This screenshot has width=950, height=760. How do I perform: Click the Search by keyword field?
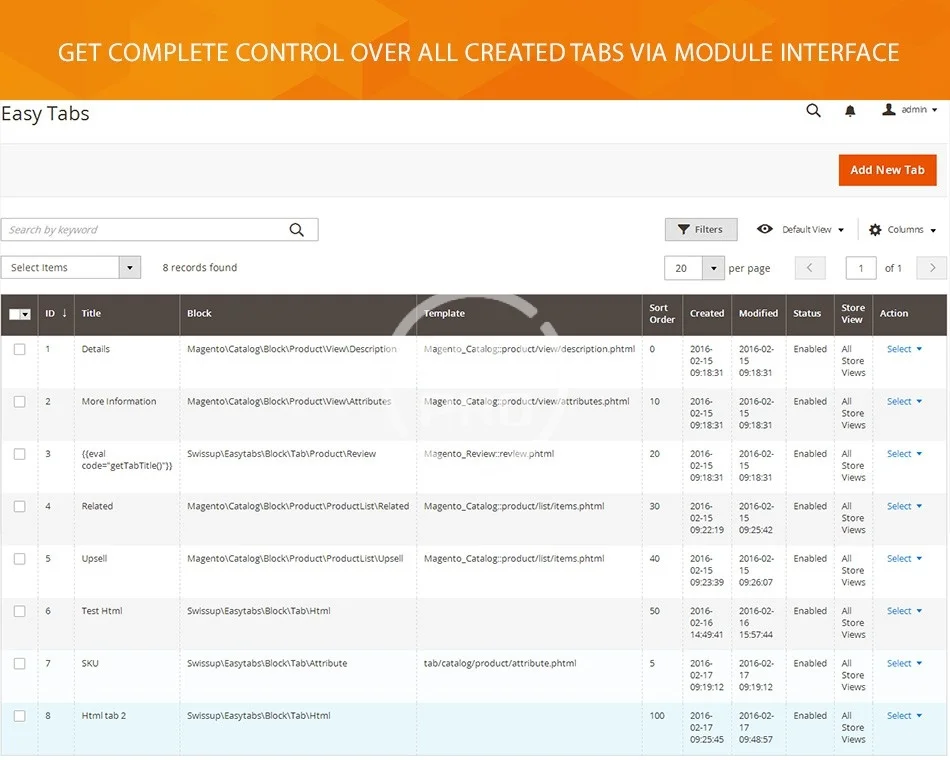145,230
